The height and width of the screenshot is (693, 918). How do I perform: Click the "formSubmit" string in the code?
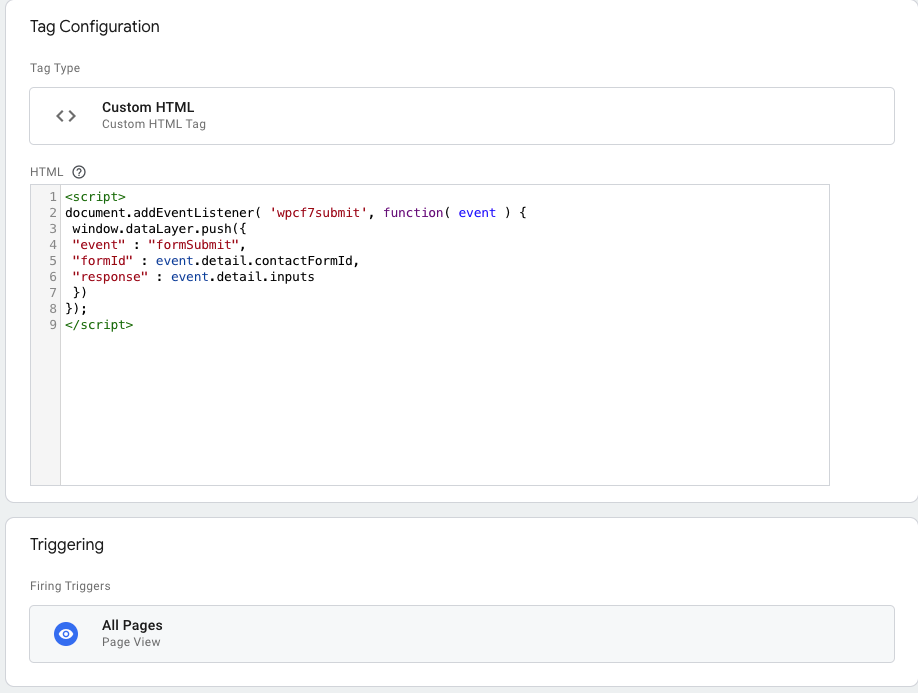tap(193, 245)
